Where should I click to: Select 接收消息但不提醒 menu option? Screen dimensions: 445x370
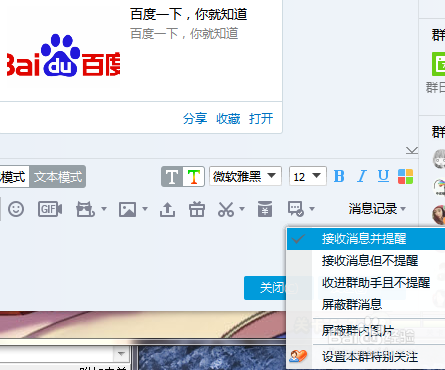click(366, 261)
